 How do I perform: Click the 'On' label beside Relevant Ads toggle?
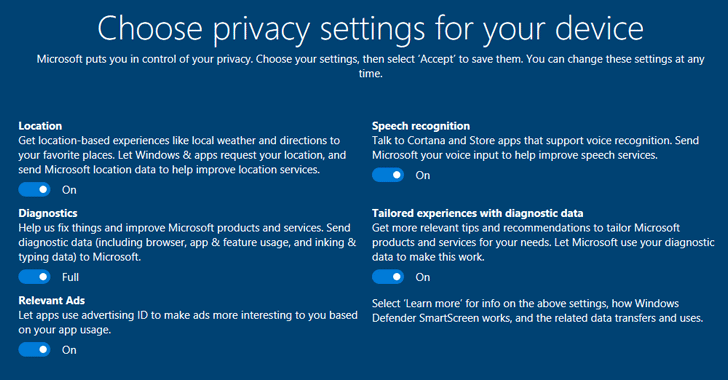[69, 350]
